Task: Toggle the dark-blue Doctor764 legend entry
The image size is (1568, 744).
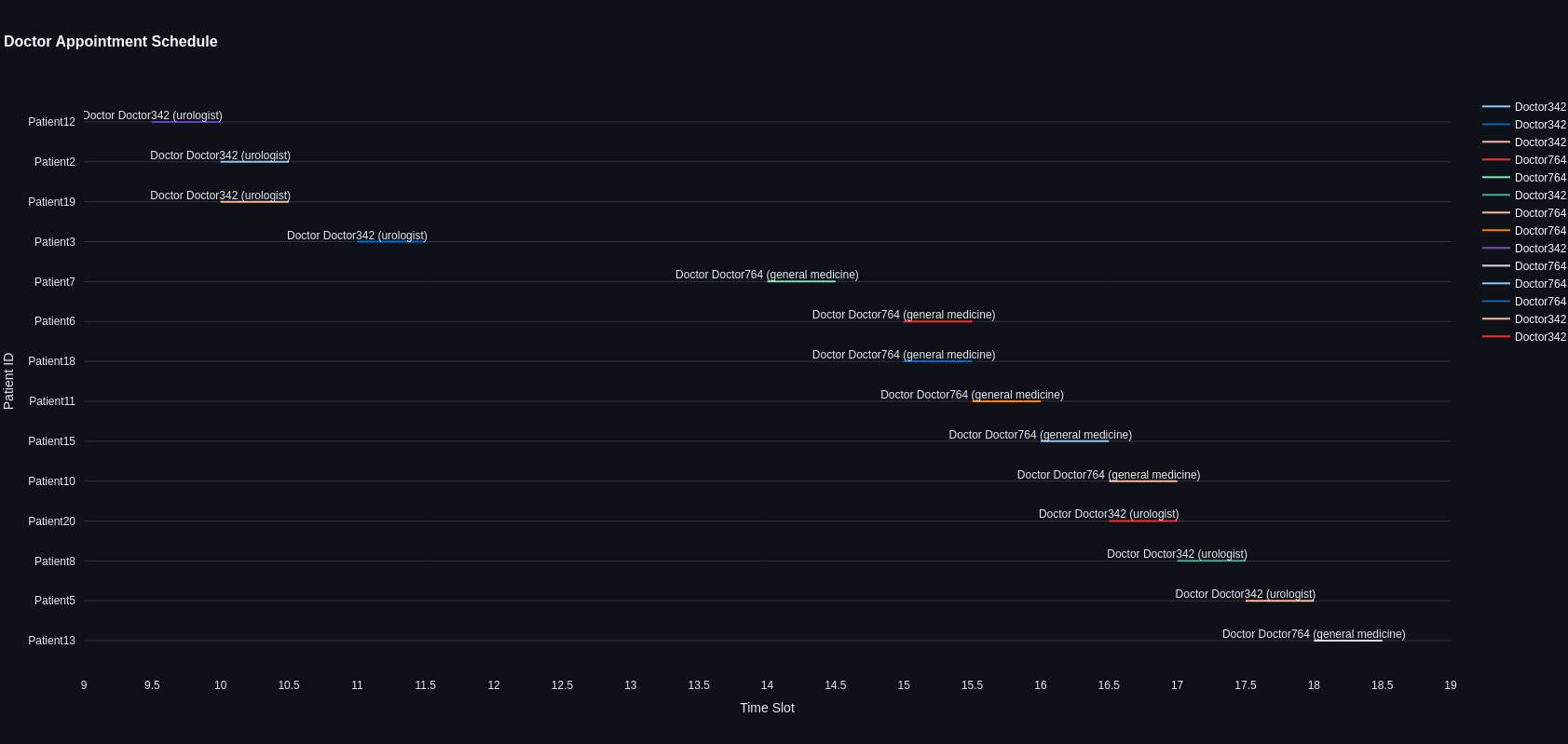Action: pos(1524,302)
